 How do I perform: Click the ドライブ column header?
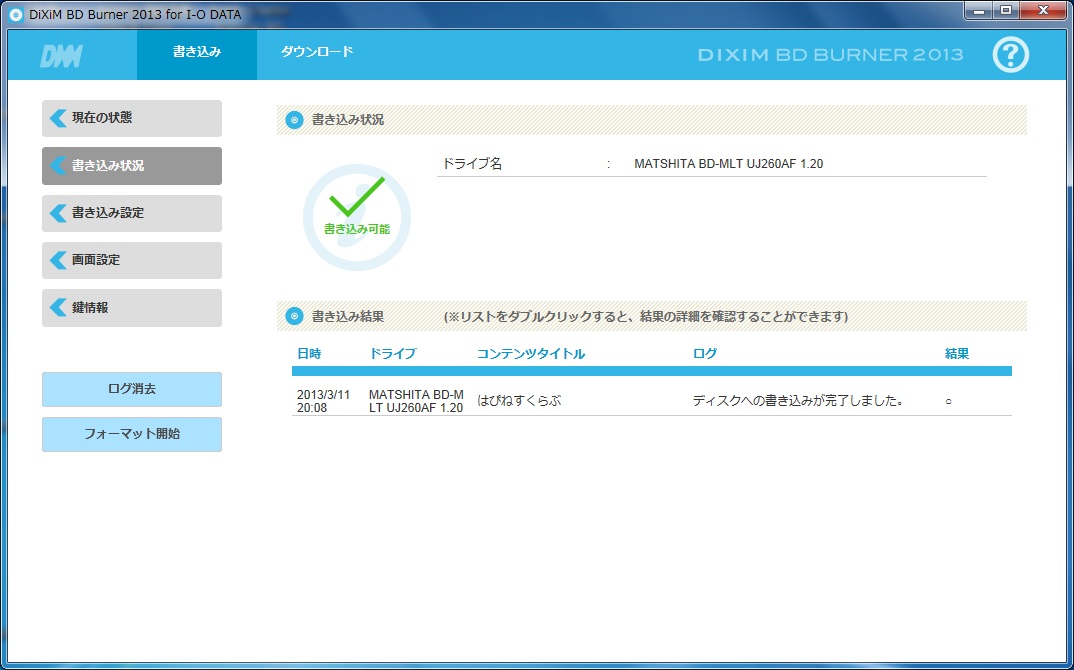(x=392, y=353)
